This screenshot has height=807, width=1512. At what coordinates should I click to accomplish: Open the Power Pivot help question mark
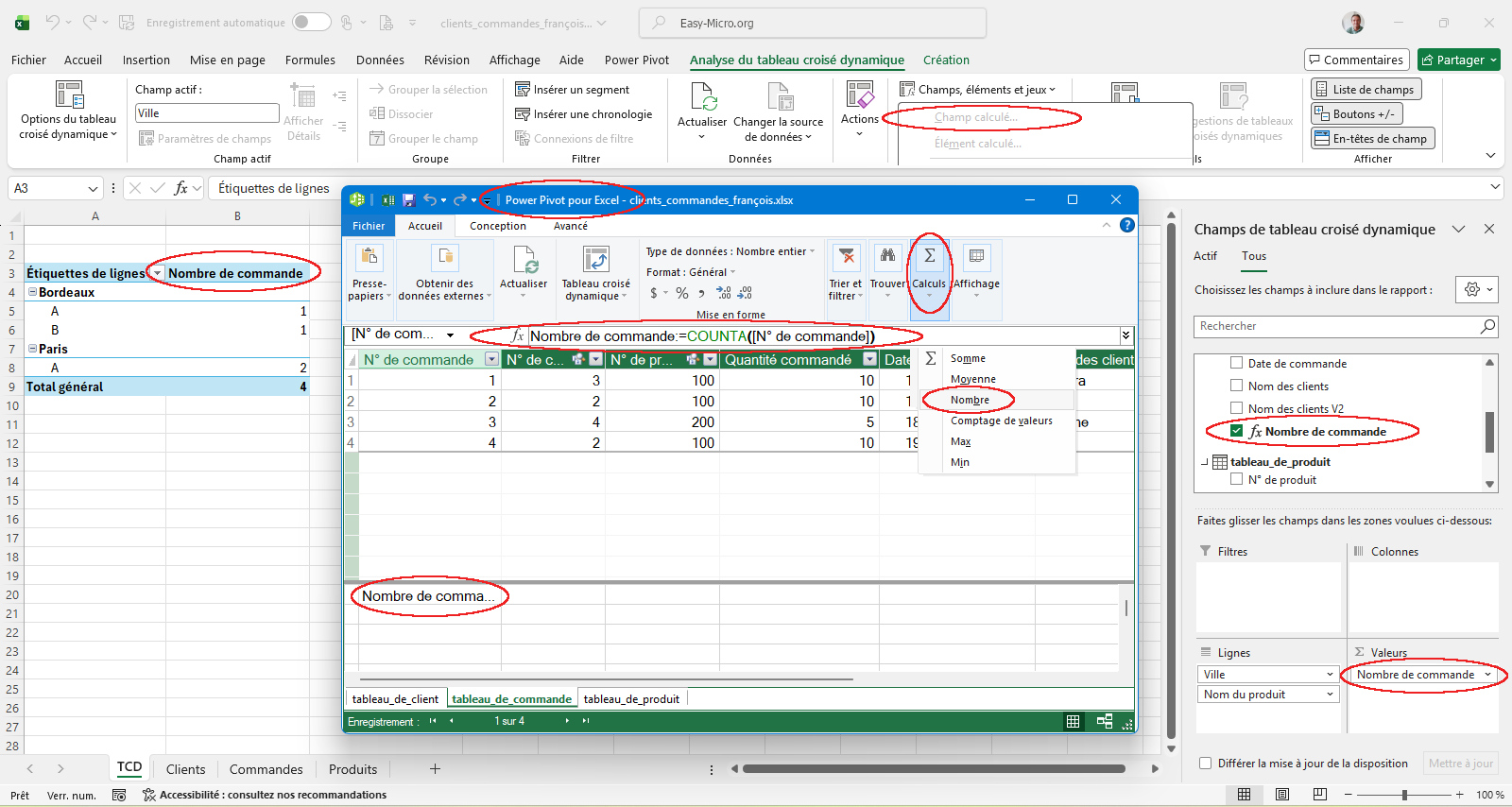click(1126, 225)
